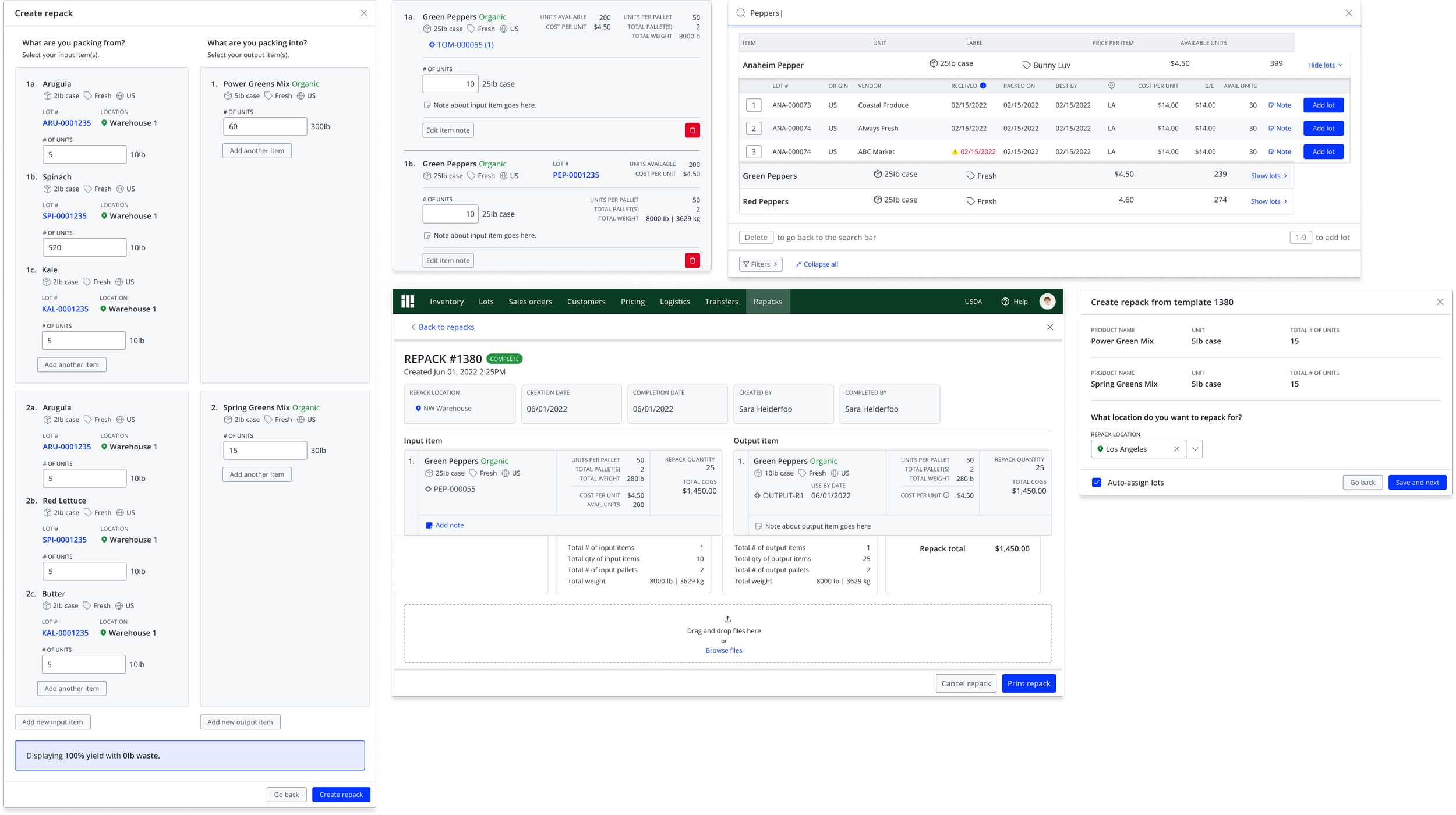
Task: Click the red trash icon for item 1a
Action: 692,130
